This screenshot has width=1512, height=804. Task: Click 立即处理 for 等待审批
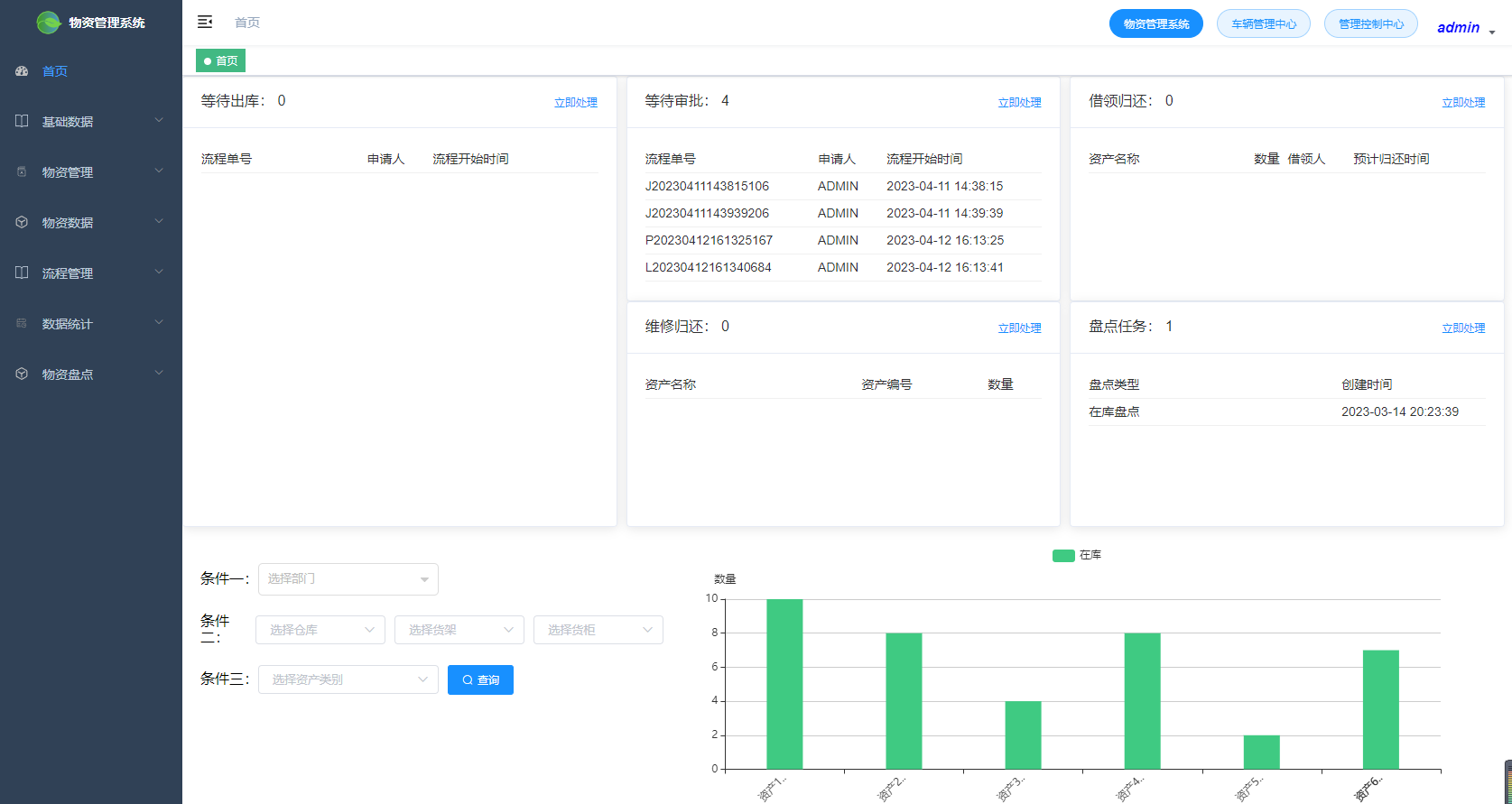[1019, 103]
